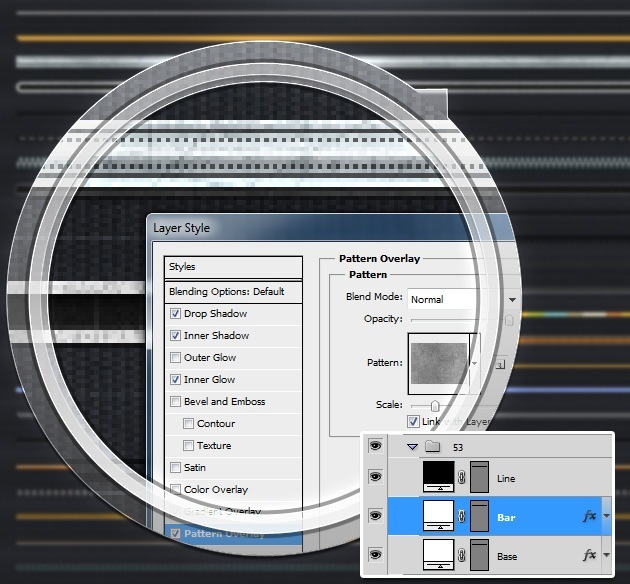The height and width of the screenshot is (584, 630).
Task: Click the fx icon on Bar layer
Action: (589, 516)
